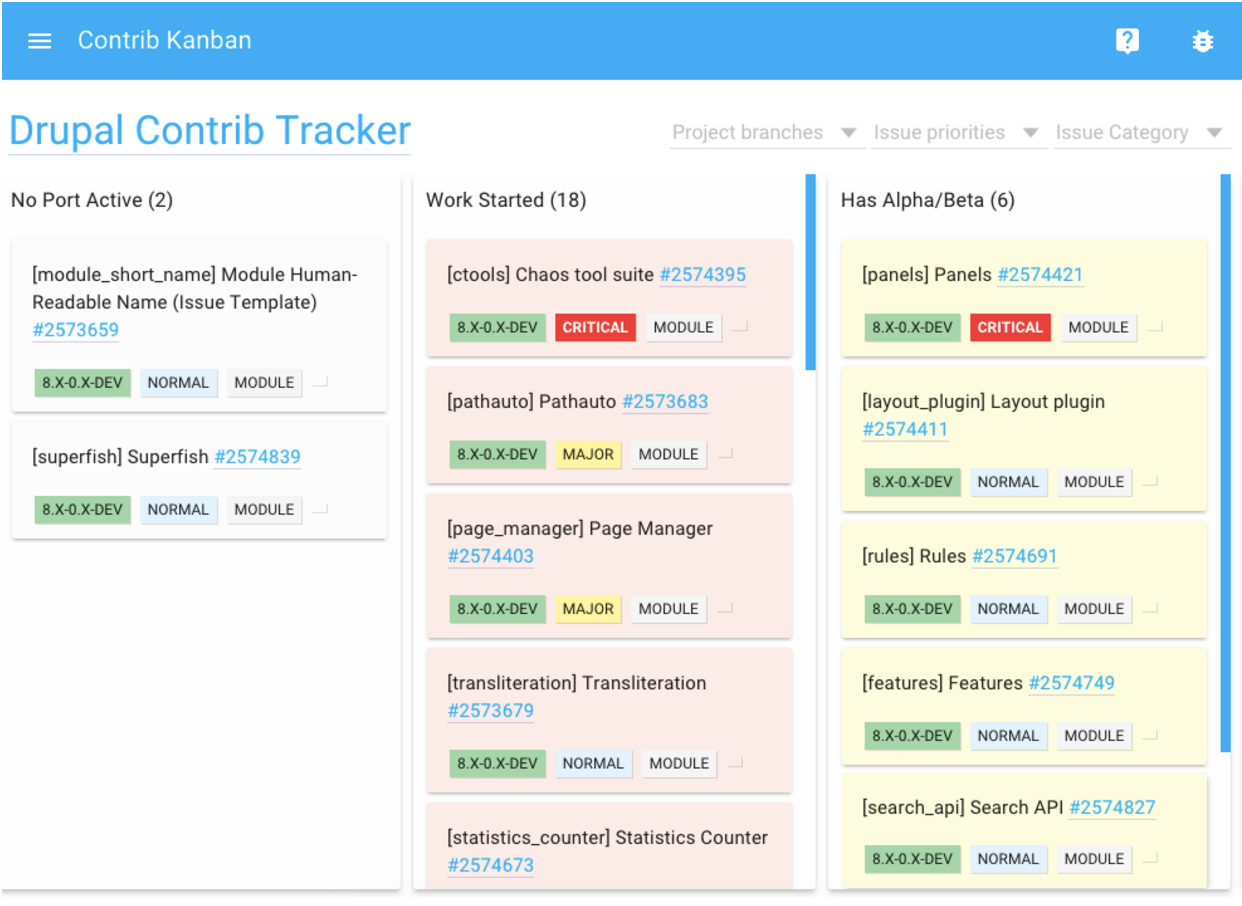Expand the Project branches dropdown
Viewport: 1242px width, 906px height.
pos(766,133)
